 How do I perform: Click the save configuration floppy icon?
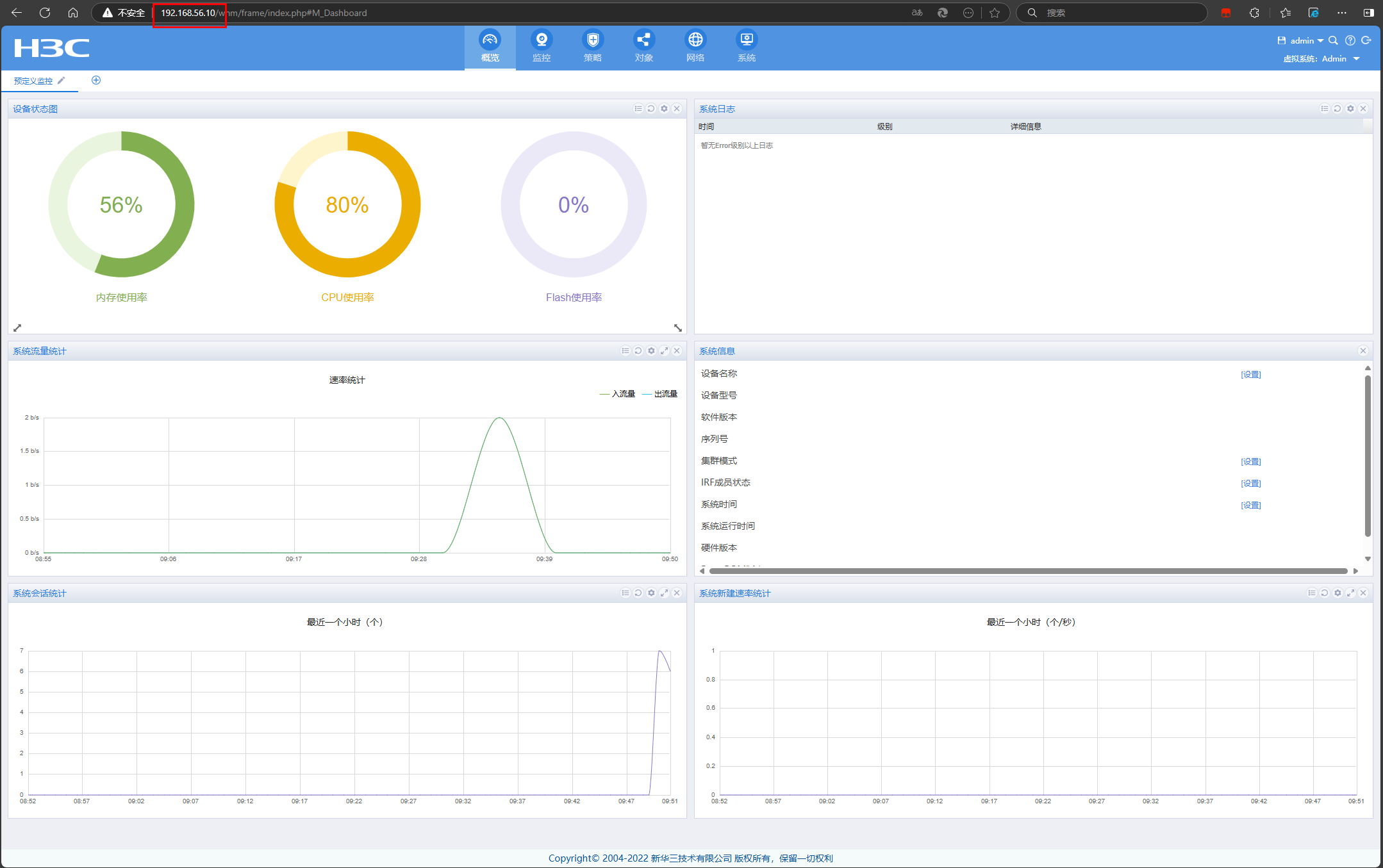(1282, 40)
